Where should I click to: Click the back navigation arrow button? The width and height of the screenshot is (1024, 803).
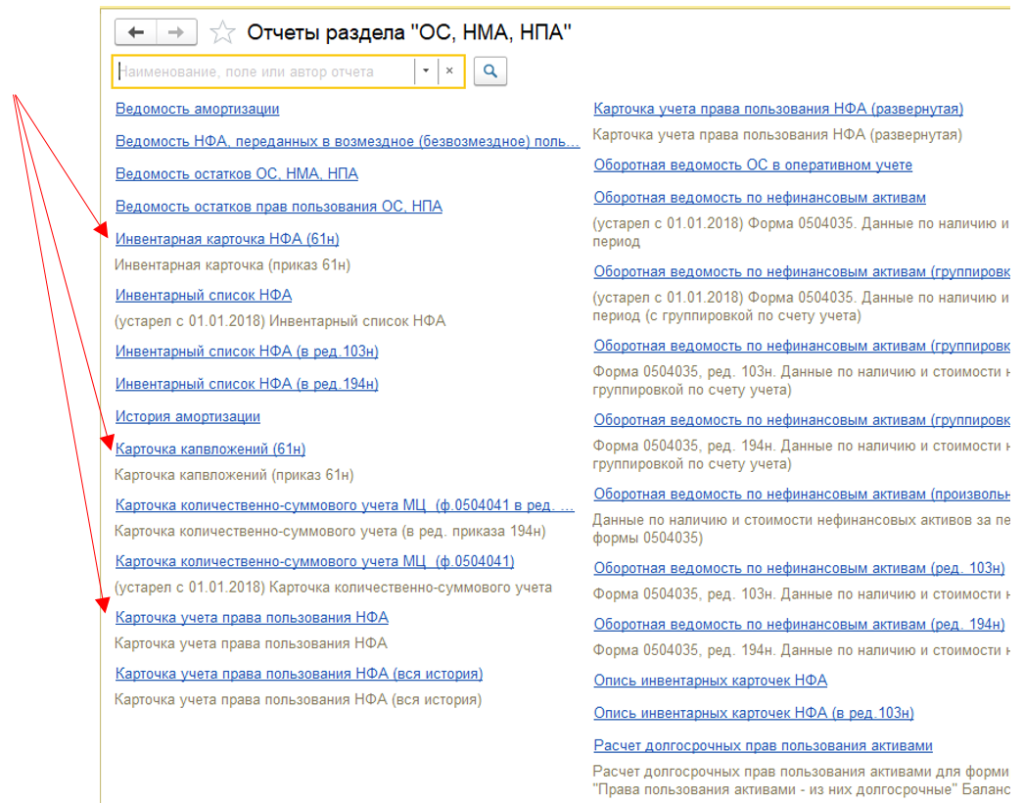pos(136,33)
